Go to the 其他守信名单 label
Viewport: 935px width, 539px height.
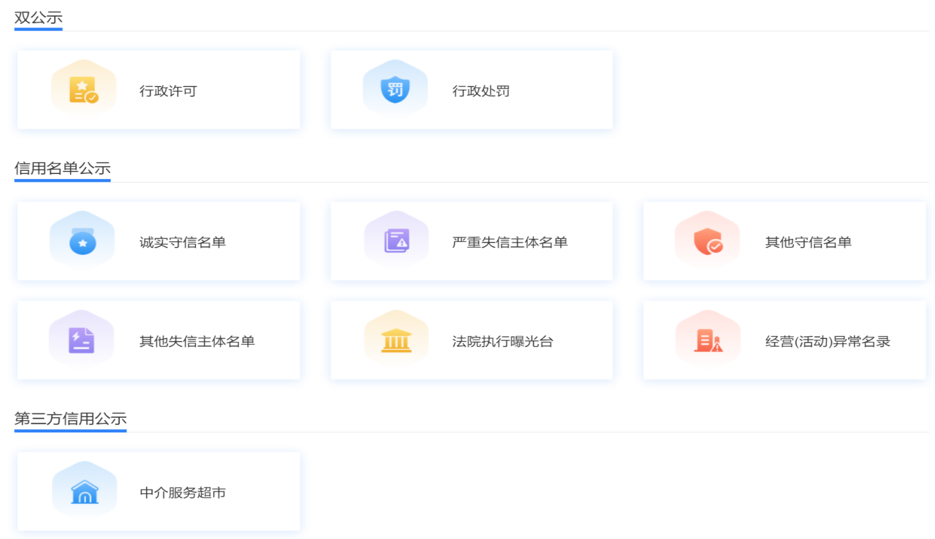[808, 242]
